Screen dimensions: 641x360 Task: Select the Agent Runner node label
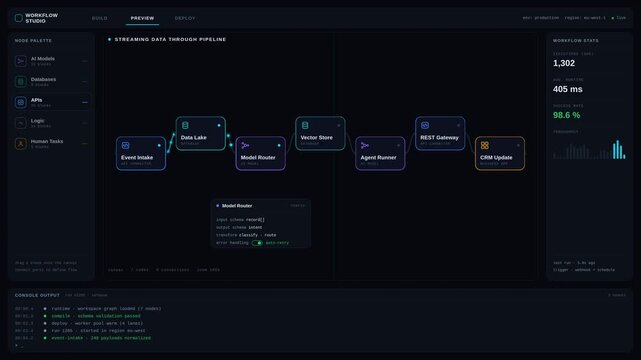click(x=378, y=157)
